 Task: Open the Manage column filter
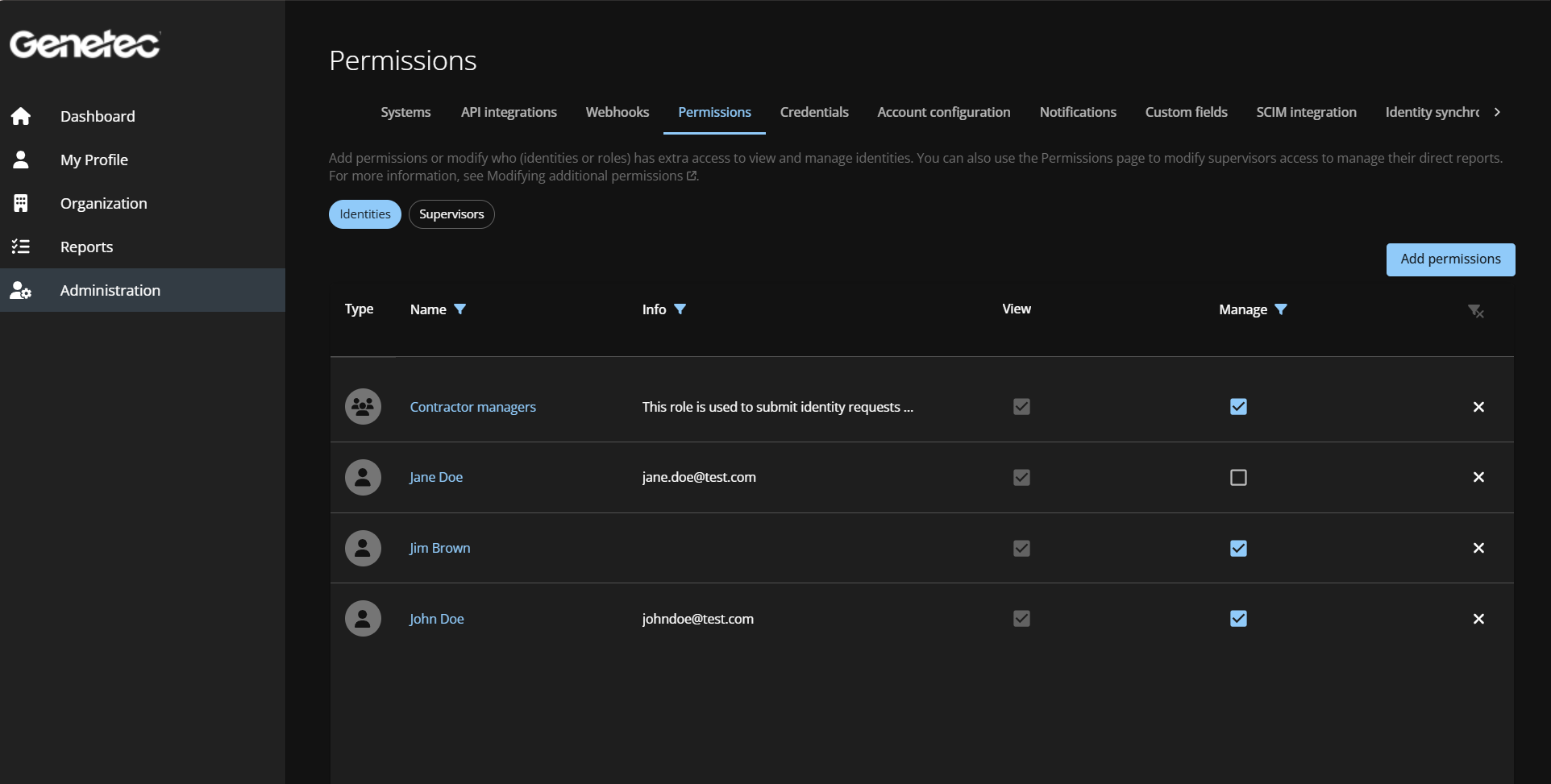click(x=1281, y=309)
